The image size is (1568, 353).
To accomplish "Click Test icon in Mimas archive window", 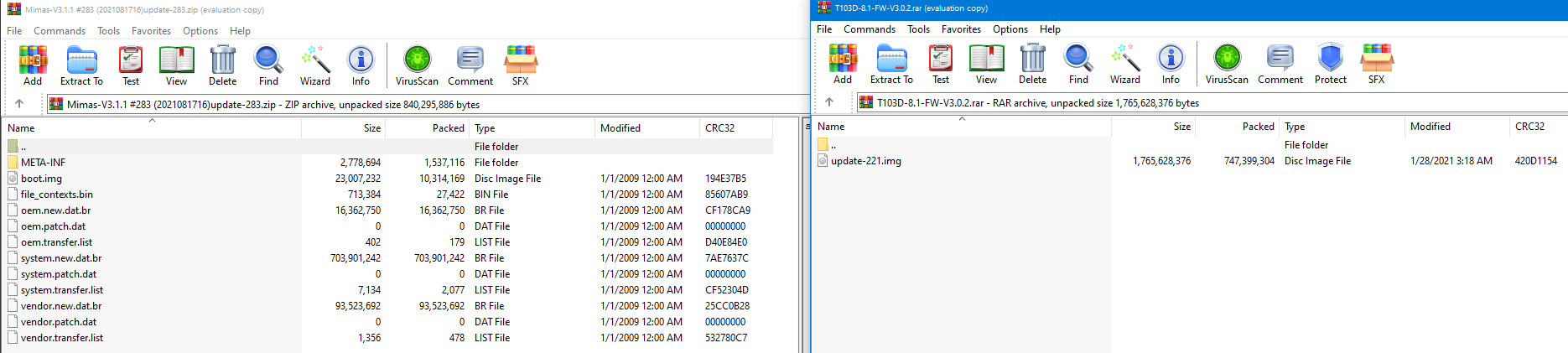I will coord(131,65).
